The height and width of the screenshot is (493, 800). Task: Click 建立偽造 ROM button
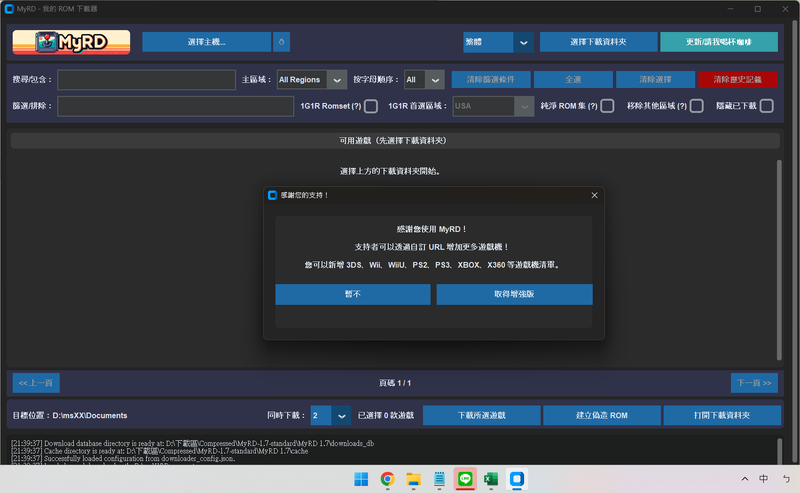602,415
